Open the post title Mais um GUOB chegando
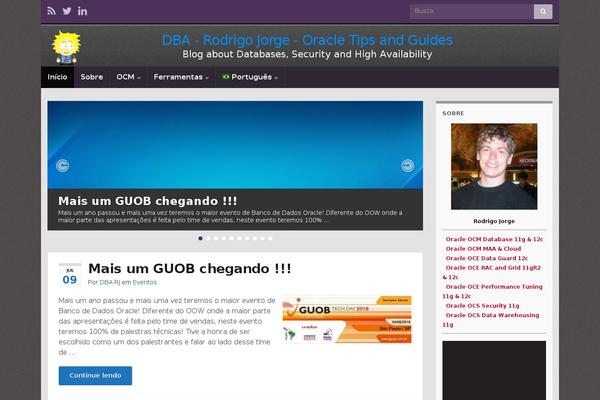 coord(189,269)
